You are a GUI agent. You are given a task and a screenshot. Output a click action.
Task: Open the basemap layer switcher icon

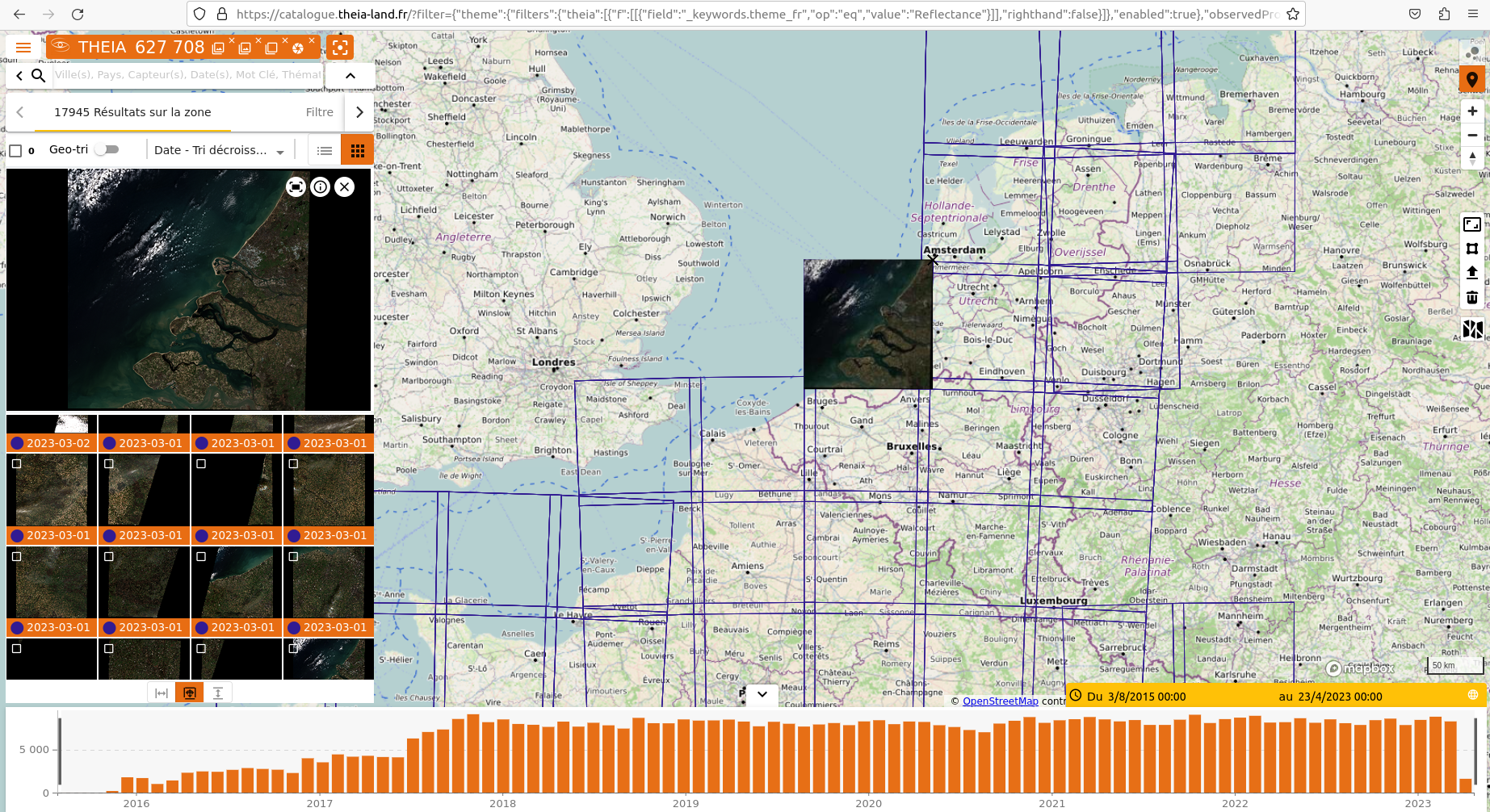click(1472, 52)
